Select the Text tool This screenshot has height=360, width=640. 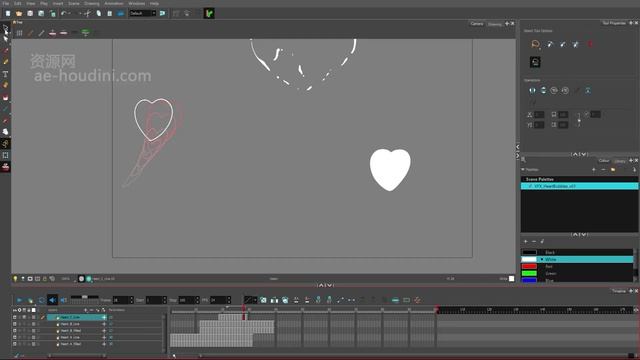tap(6, 74)
